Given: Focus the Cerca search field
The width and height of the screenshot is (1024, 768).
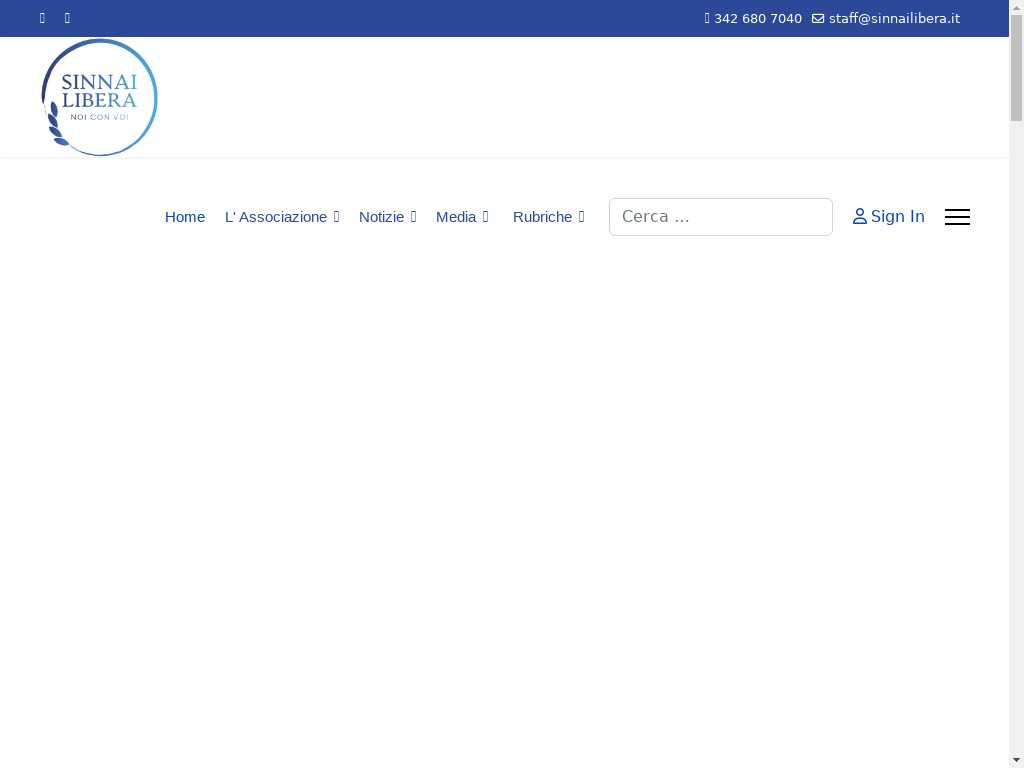Looking at the screenshot, I should [720, 217].
